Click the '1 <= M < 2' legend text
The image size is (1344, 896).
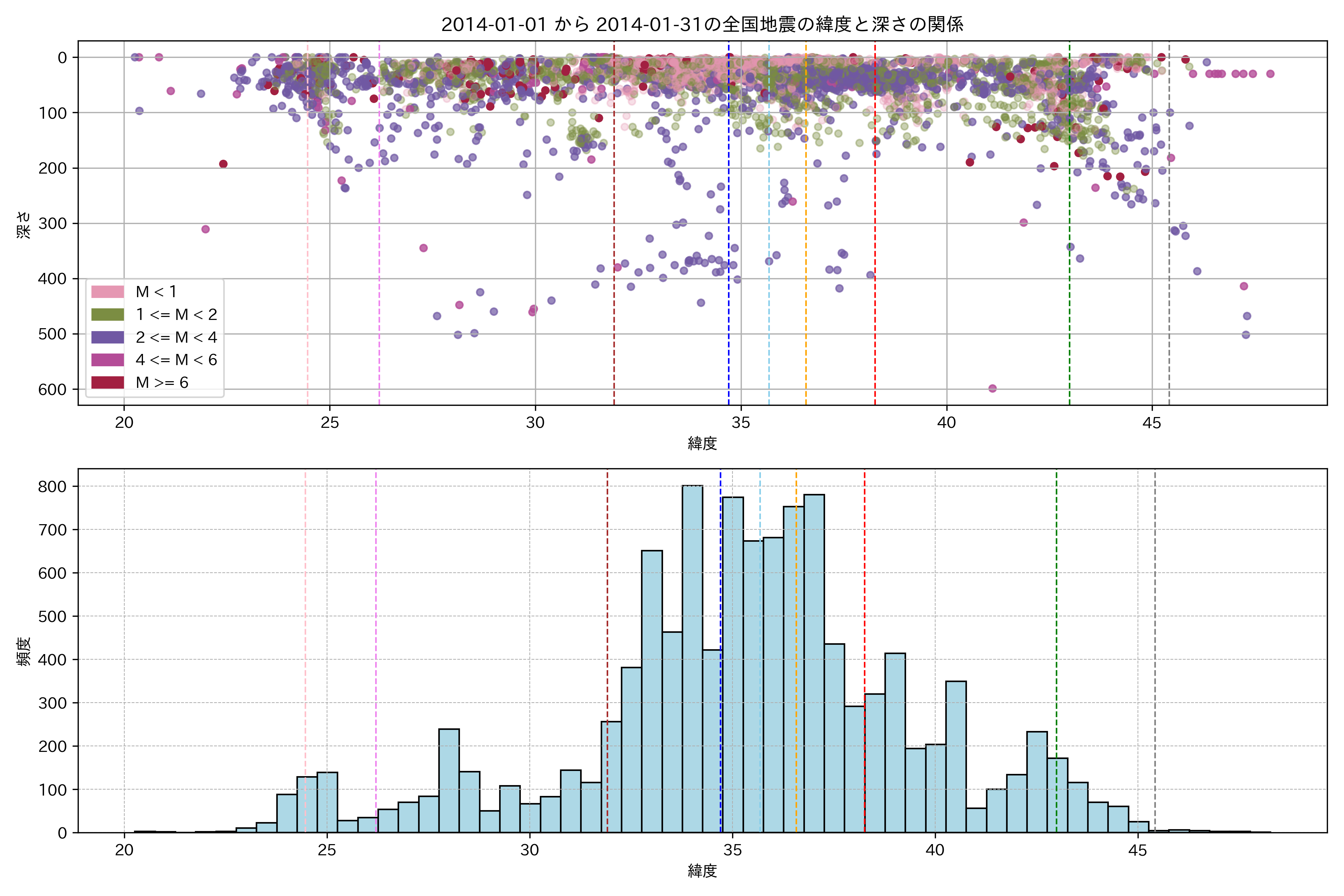(x=176, y=314)
